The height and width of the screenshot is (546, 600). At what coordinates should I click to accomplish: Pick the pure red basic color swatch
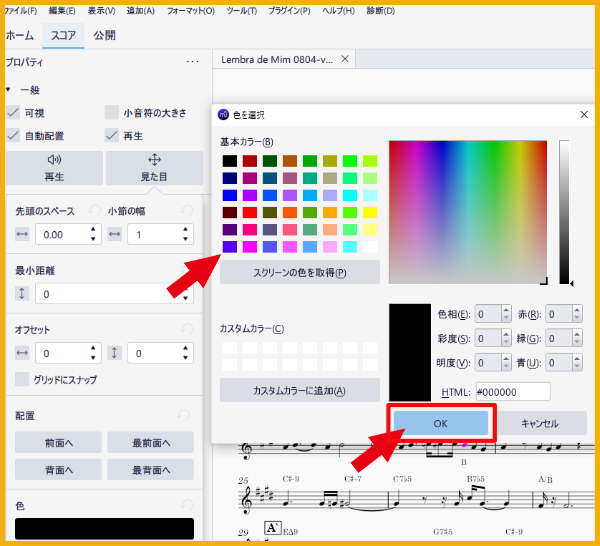coord(250,212)
